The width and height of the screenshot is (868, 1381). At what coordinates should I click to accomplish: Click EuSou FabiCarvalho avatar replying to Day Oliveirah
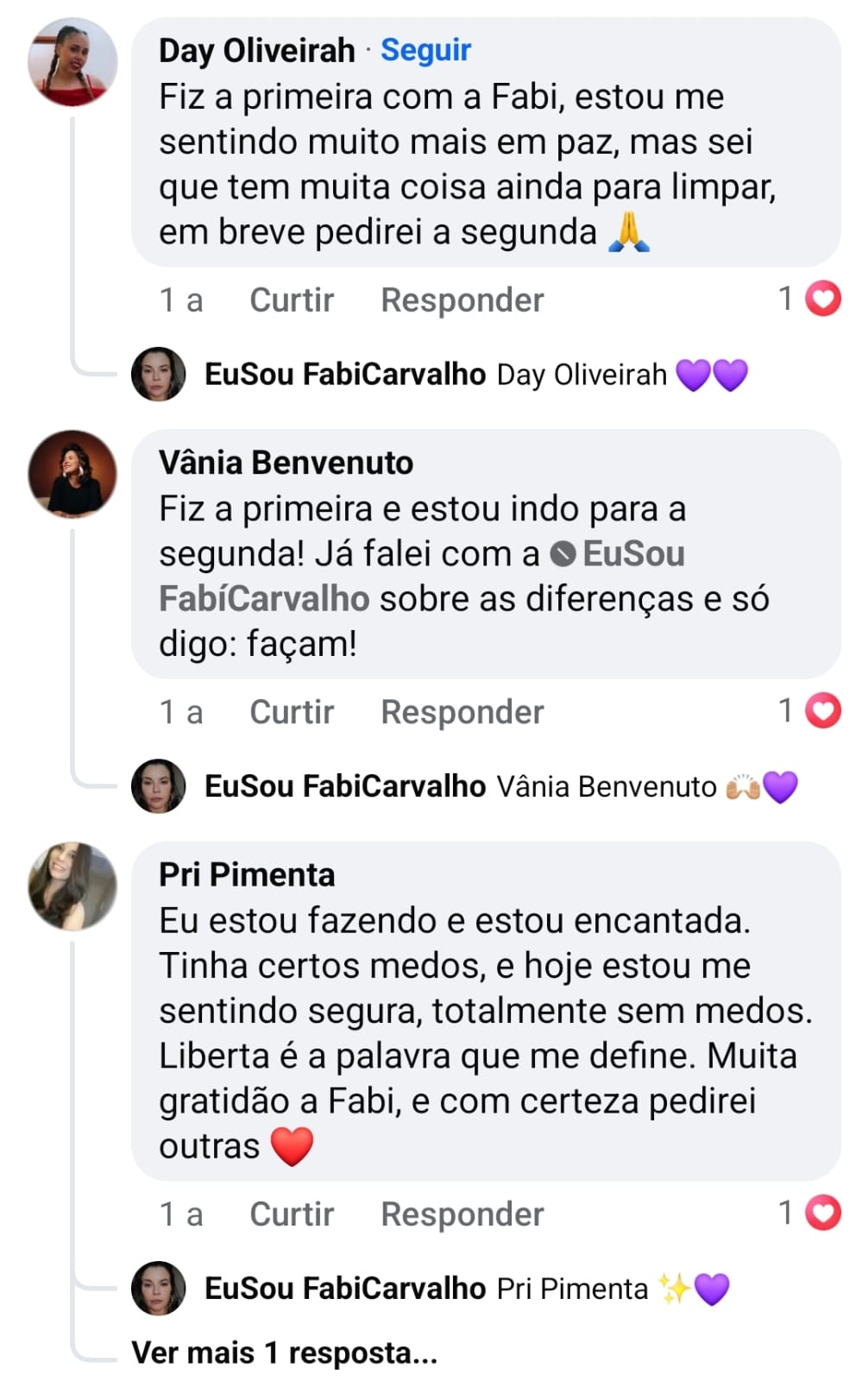click(158, 375)
